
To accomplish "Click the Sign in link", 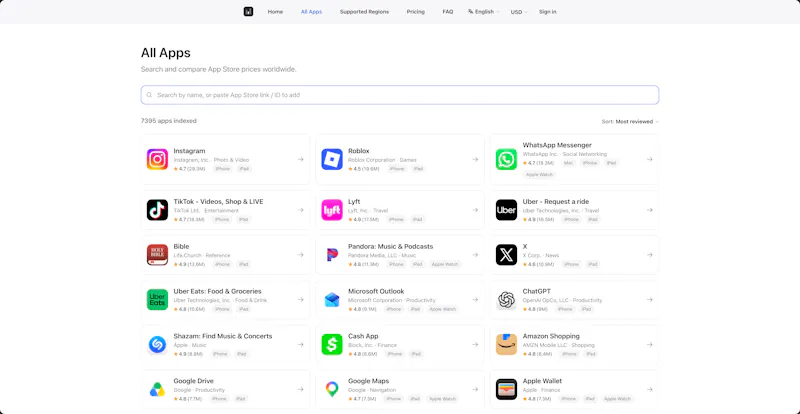I will point(547,12).
